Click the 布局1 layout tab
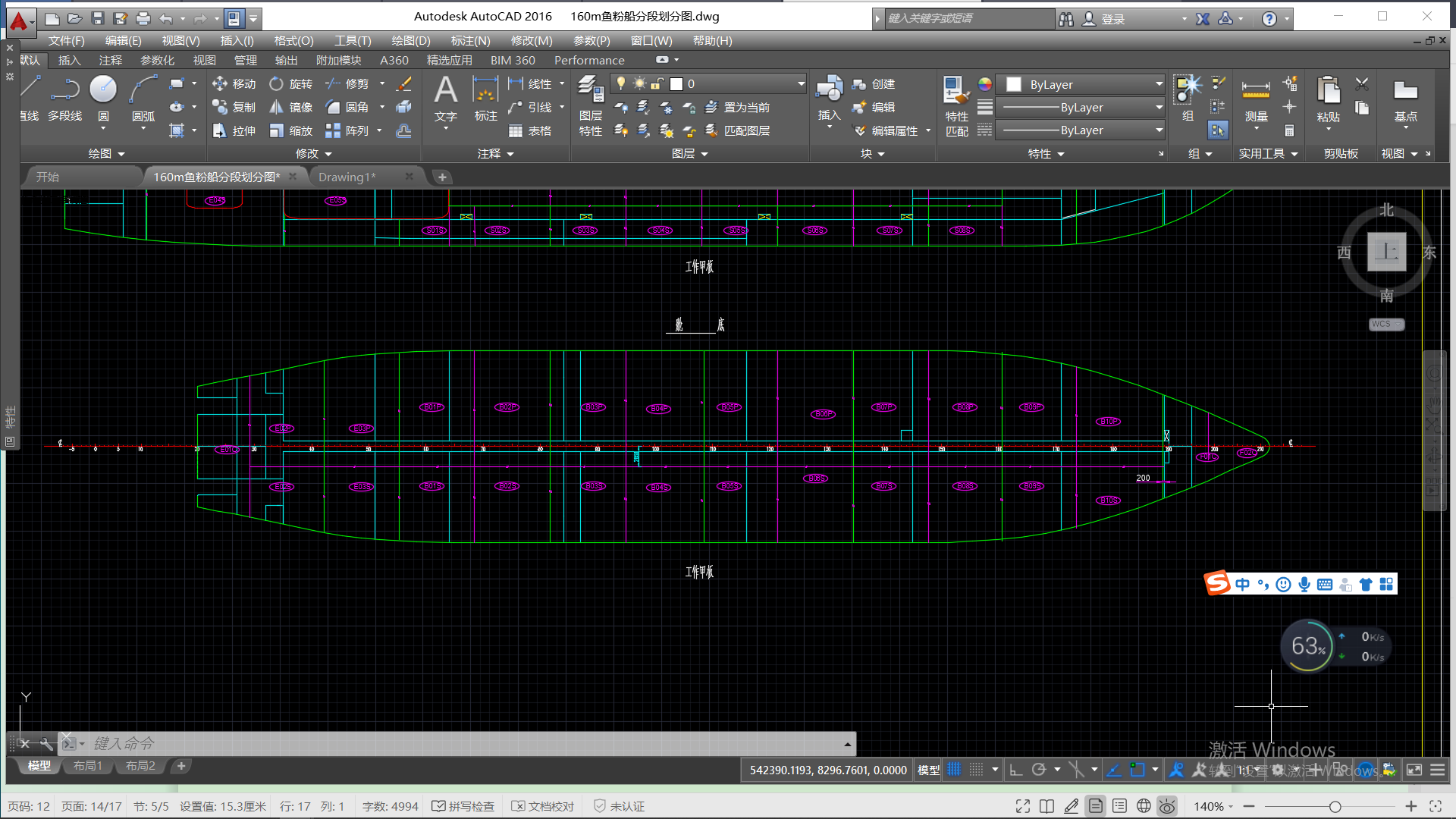The width and height of the screenshot is (1456, 819). (x=87, y=766)
